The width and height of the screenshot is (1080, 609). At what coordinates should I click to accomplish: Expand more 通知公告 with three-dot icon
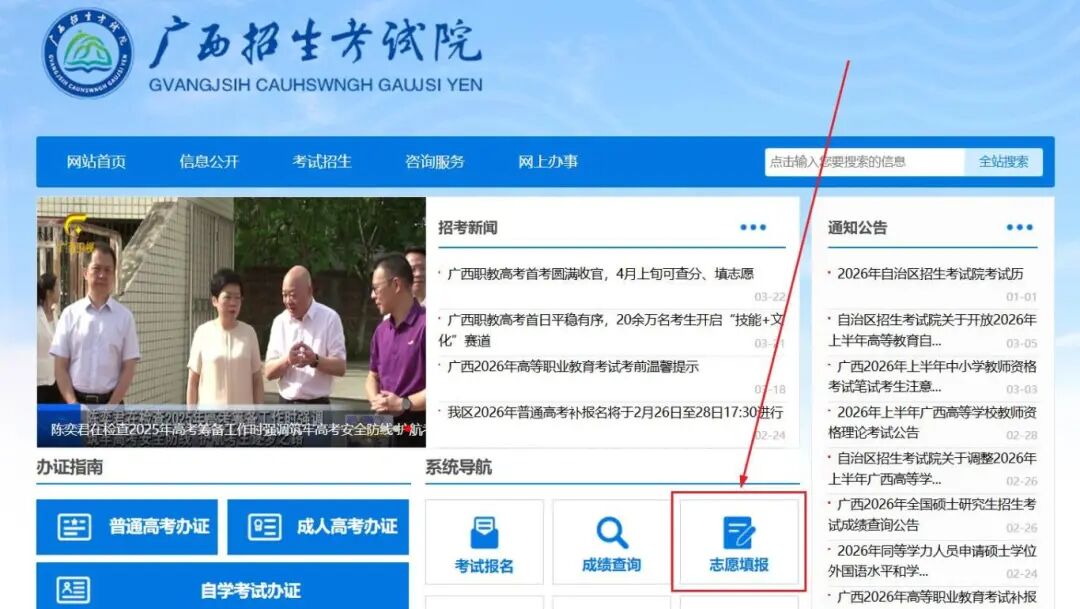point(1019,228)
